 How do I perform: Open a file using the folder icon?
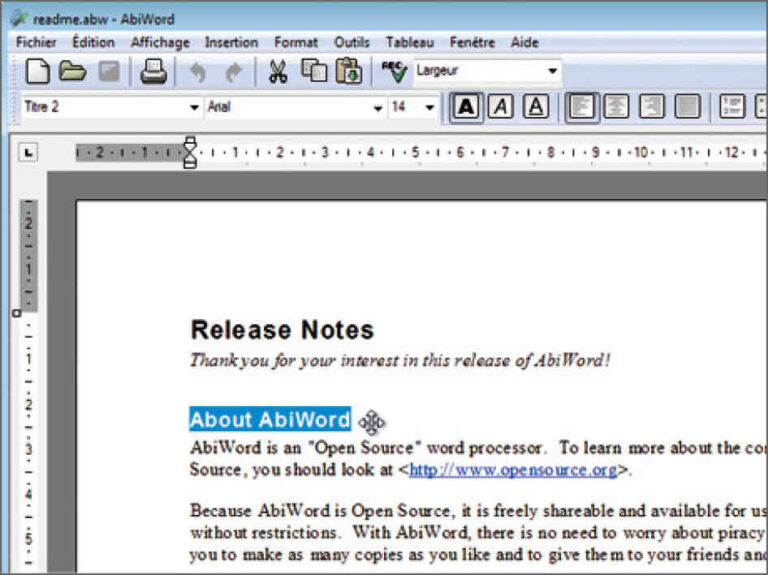[72, 72]
